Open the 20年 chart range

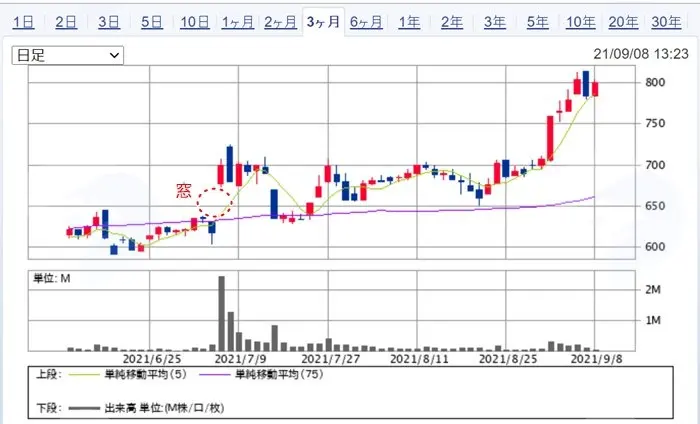623,22
